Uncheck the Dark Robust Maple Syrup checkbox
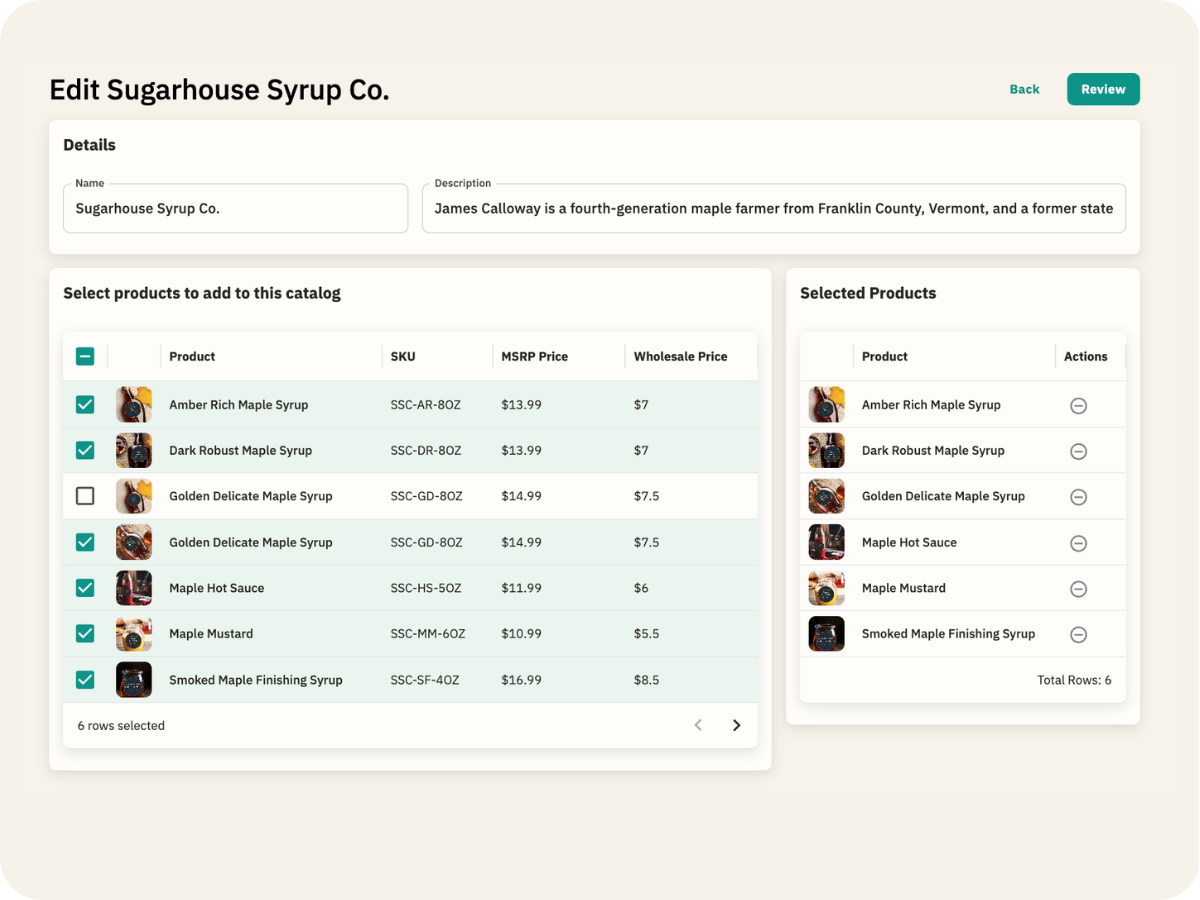The height and width of the screenshot is (900, 1200). [85, 451]
